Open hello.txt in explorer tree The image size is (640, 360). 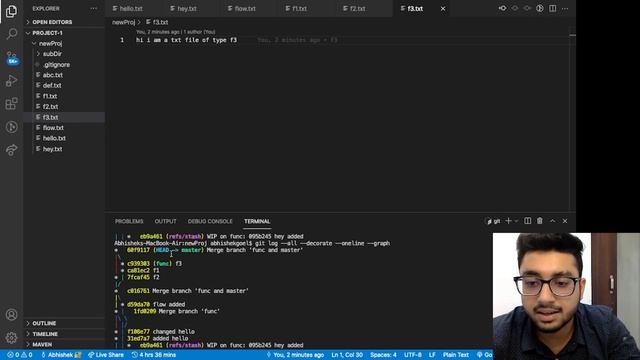[x=64, y=138]
